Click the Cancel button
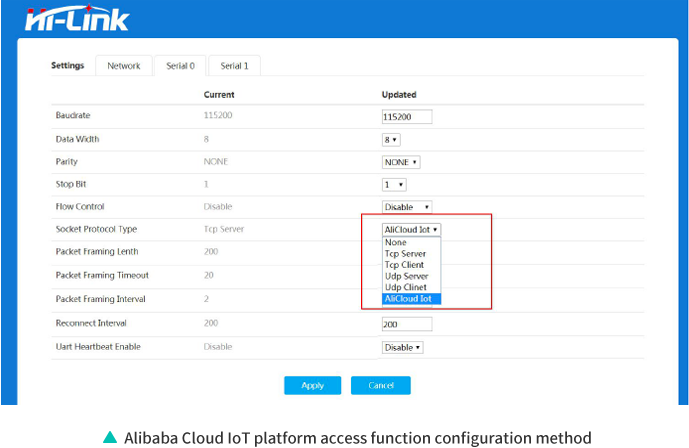This screenshot has height=448, width=689. pyautogui.click(x=381, y=385)
